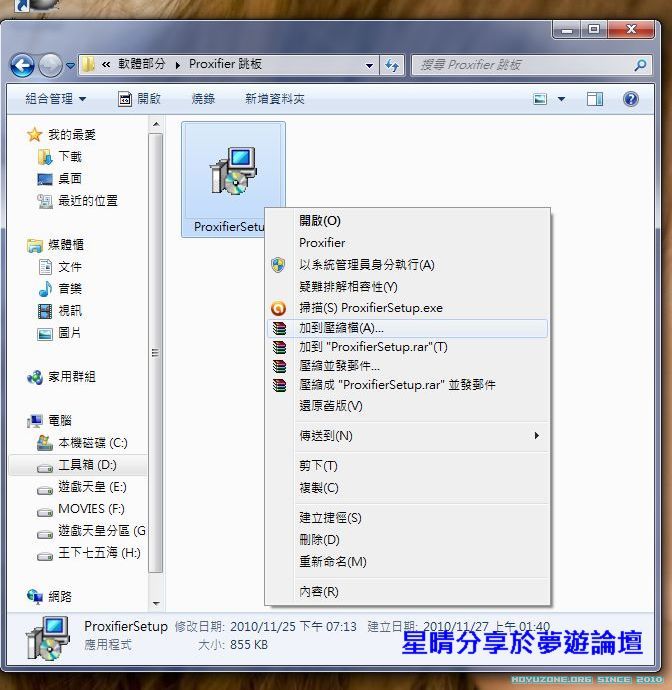Choose 複製(C) in the context menu

click(408, 488)
